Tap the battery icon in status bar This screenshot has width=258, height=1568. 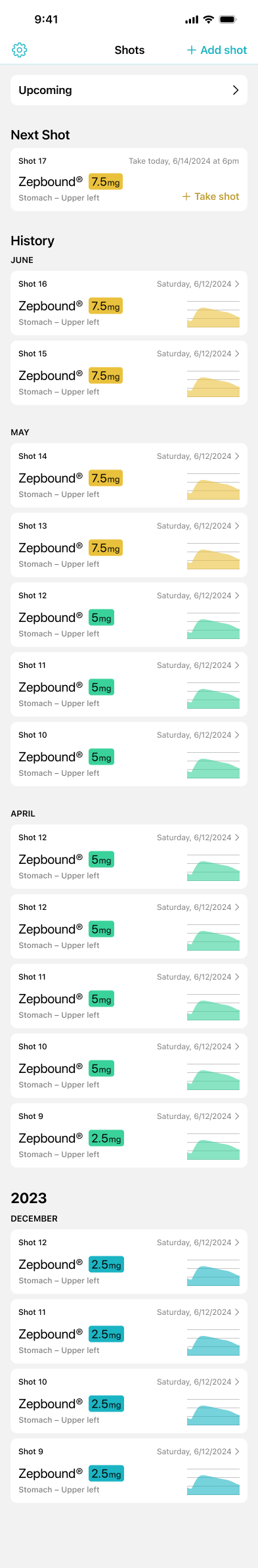pyautogui.click(x=228, y=20)
